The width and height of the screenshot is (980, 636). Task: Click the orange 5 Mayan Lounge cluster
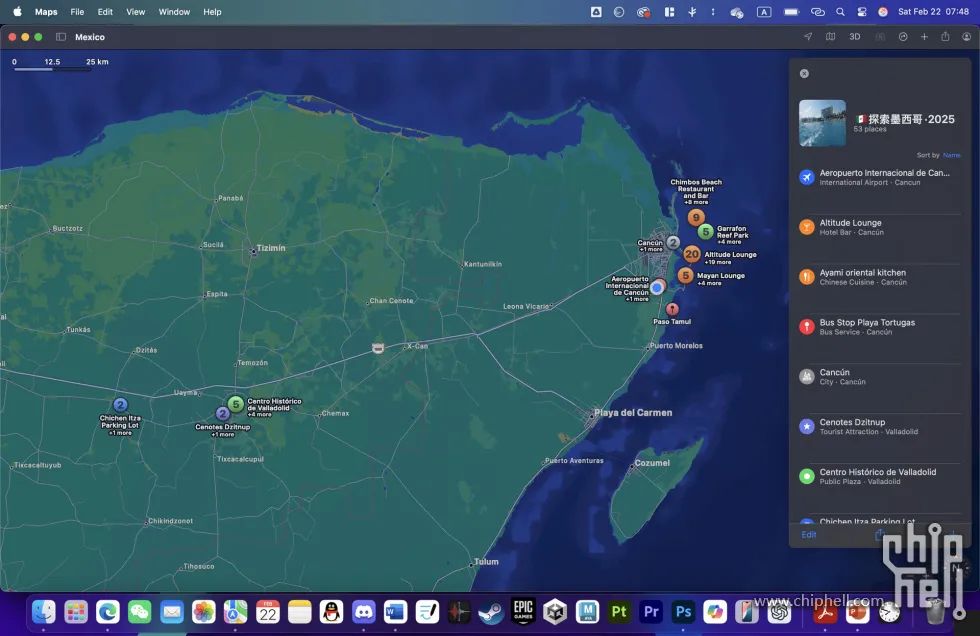click(686, 276)
